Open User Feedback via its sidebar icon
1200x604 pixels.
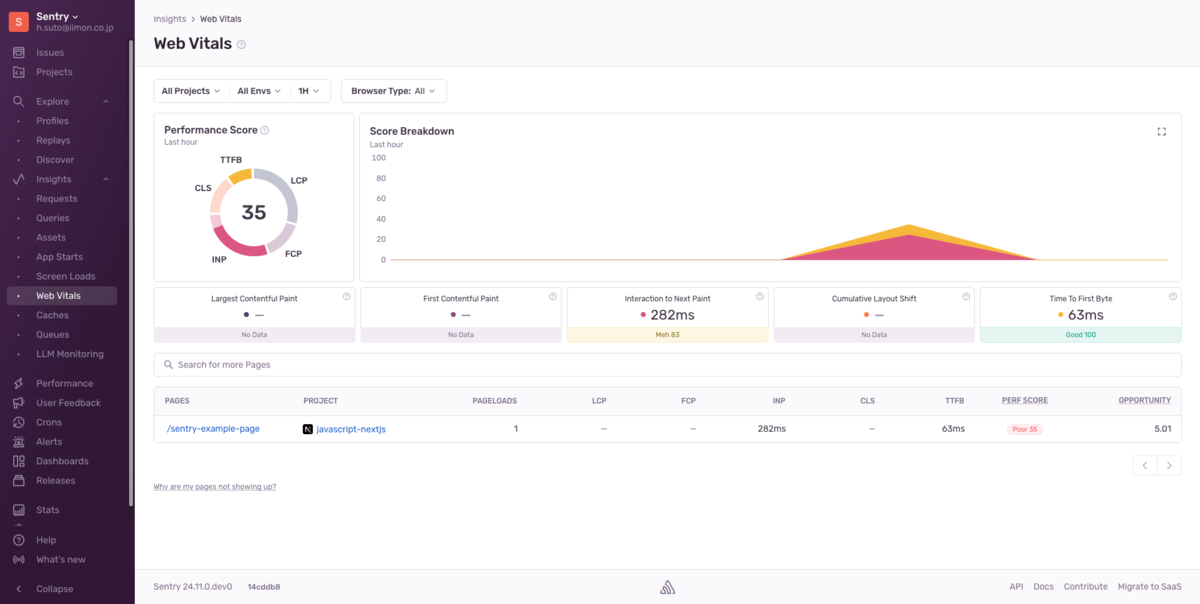pos(16,402)
